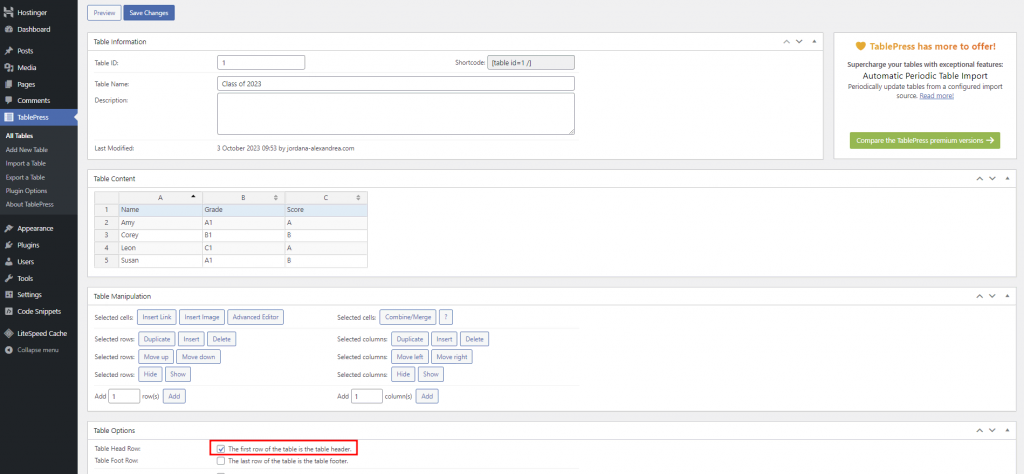
Task: Move Table Content panel down
Action: coord(992,178)
